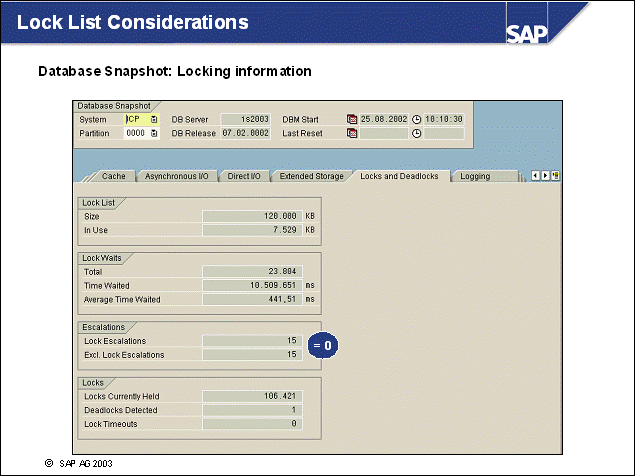Open the System field value help icon
Image resolution: width=635 pixels, height=476 pixels.
154,119
